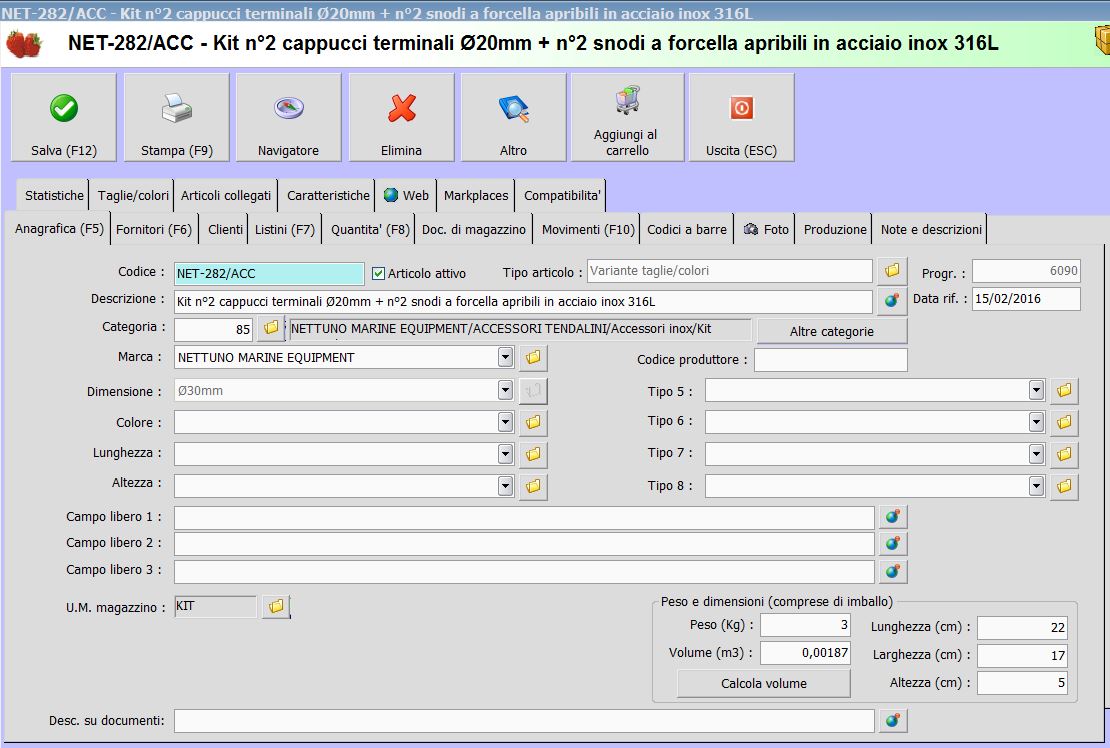
Task: Expand the Lunghezza dropdown arrow
Action: [505, 454]
